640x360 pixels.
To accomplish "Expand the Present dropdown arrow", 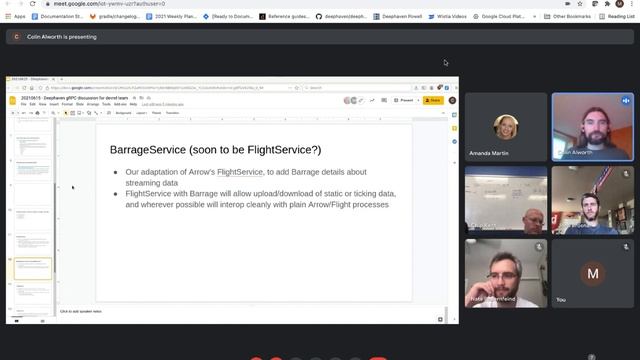I will point(418,100).
